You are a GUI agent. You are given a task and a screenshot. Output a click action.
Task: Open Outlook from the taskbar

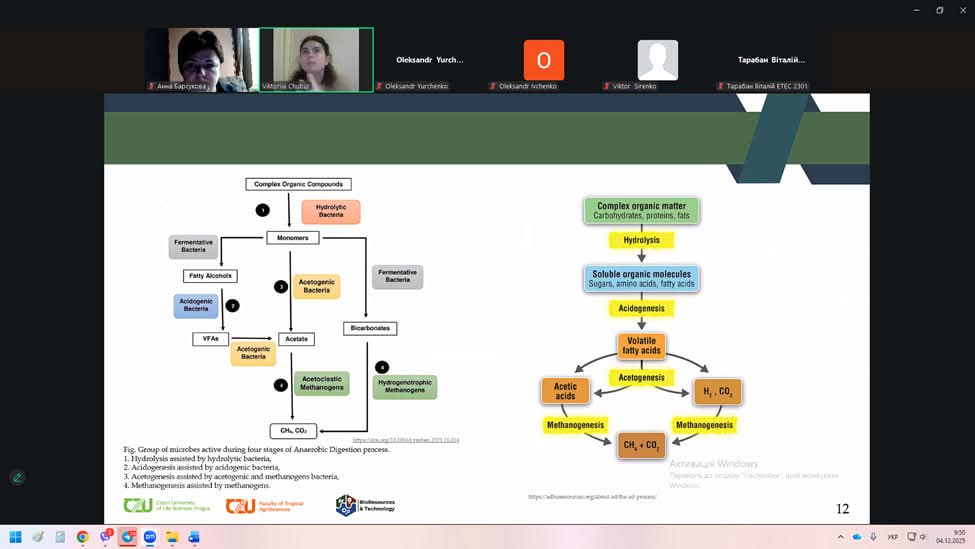click(194, 537)
